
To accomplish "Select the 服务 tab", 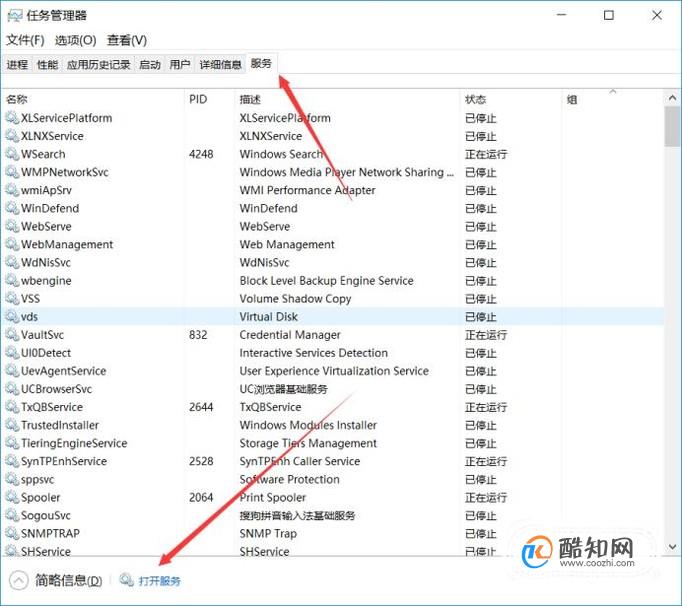I will 261,64.
